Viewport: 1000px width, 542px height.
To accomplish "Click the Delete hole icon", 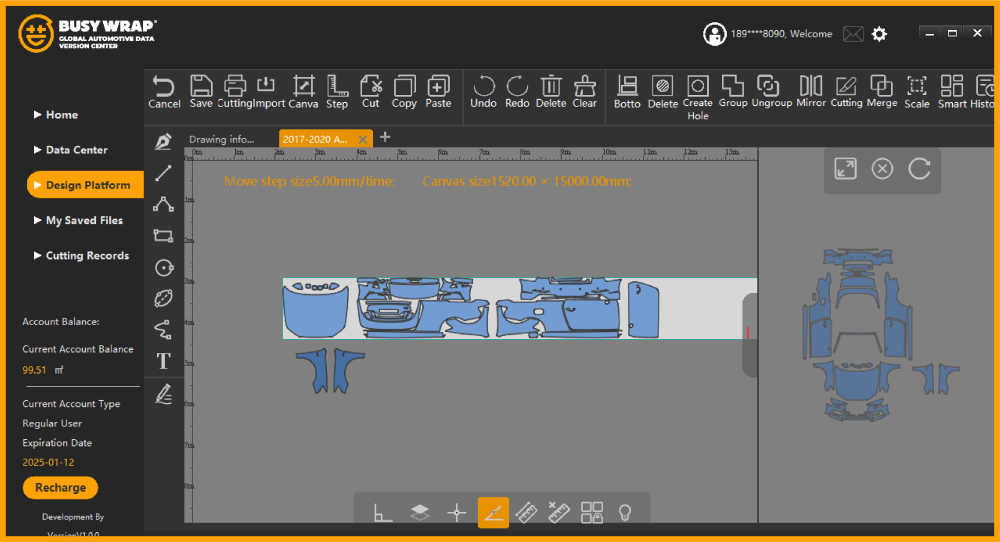I will coord(663,91).
